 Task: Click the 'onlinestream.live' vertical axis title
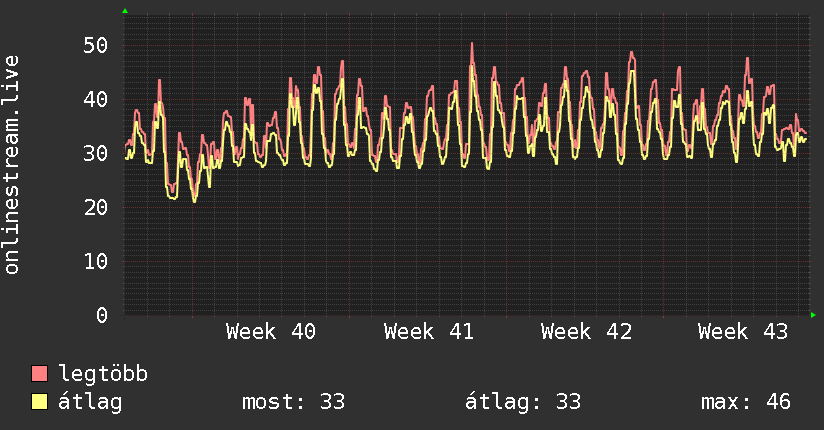[x=12, y=165]
